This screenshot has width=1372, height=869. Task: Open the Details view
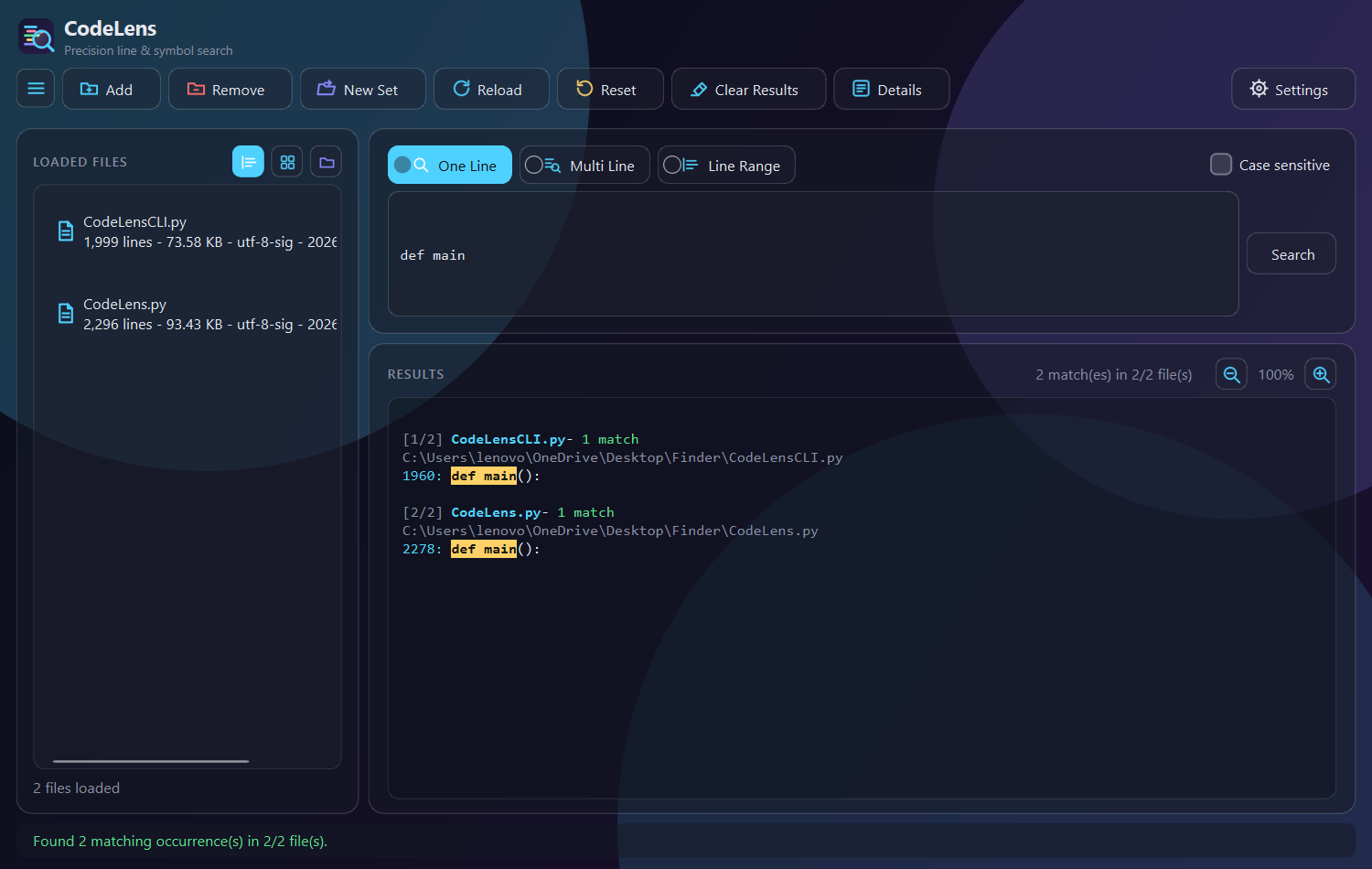892,89
